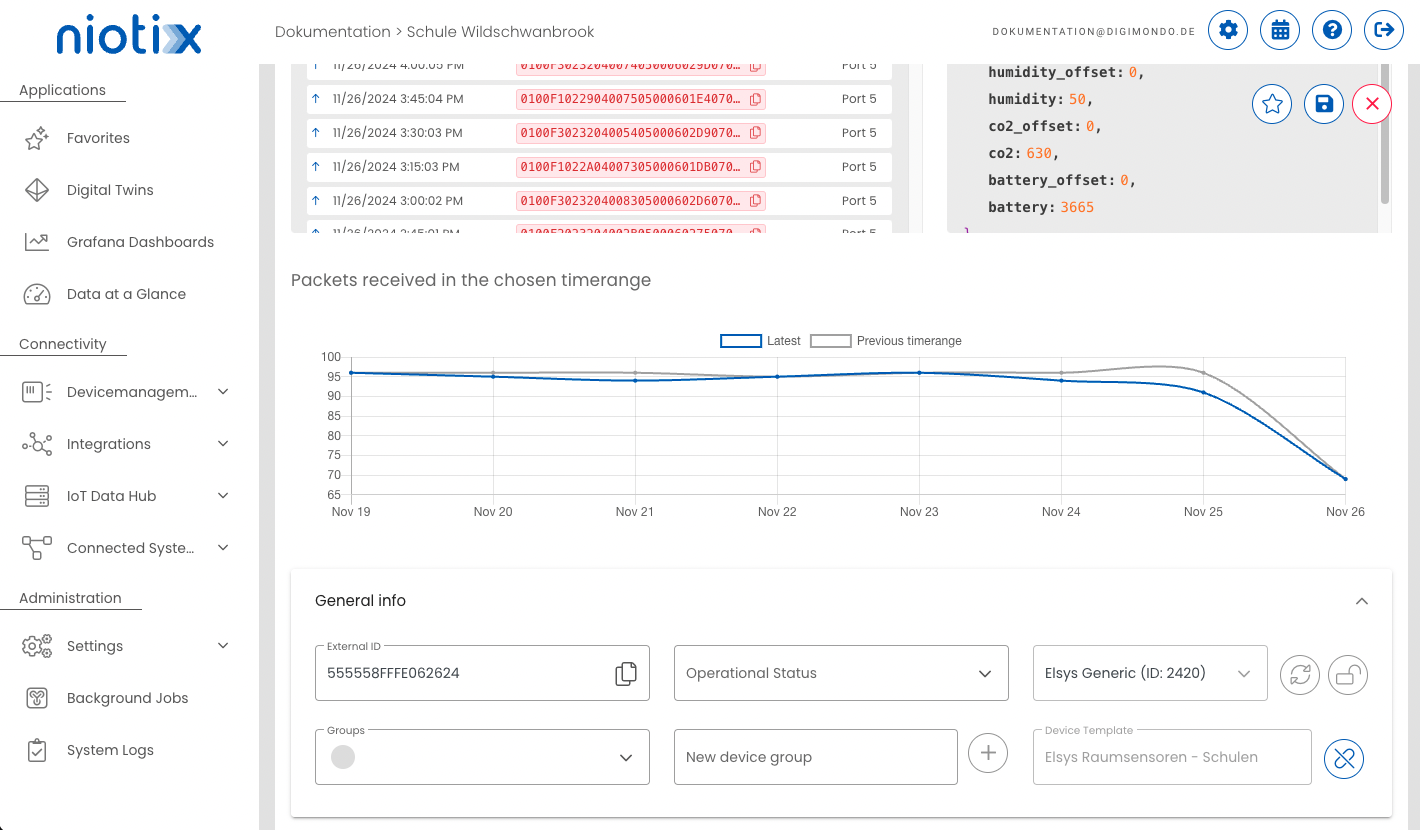
Task: Click the refresh decoder icon
Action: click(x=1300, y=675)
